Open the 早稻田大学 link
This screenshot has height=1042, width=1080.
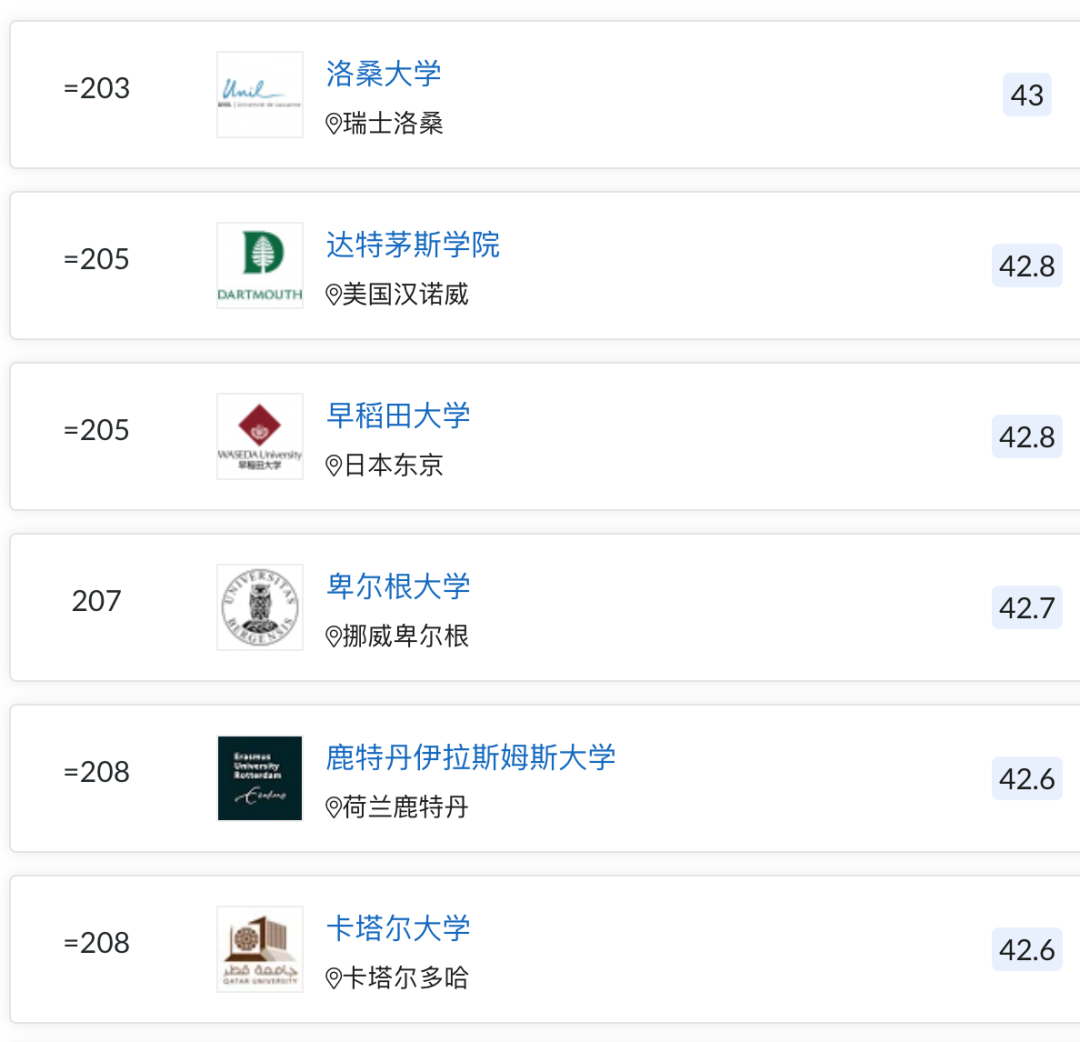[x=398, y=415]
